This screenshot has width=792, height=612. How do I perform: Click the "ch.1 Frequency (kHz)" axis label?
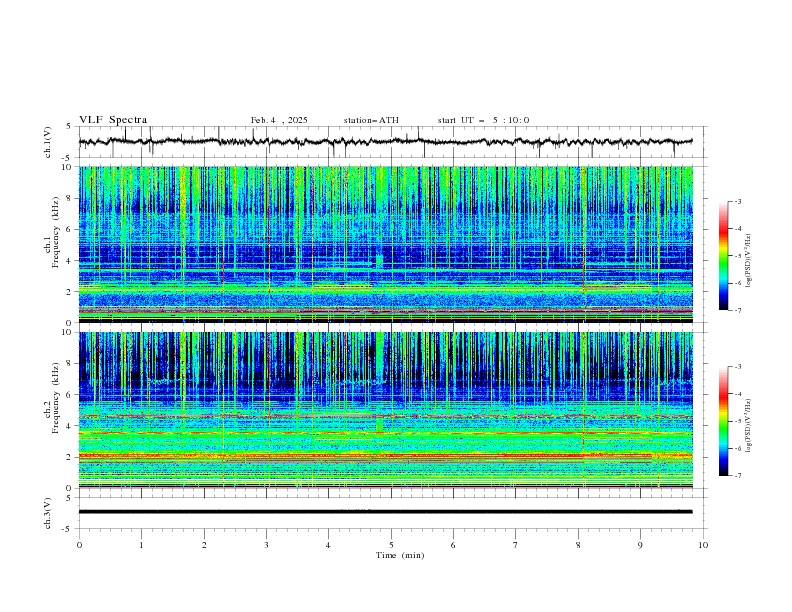click(52, 232)
